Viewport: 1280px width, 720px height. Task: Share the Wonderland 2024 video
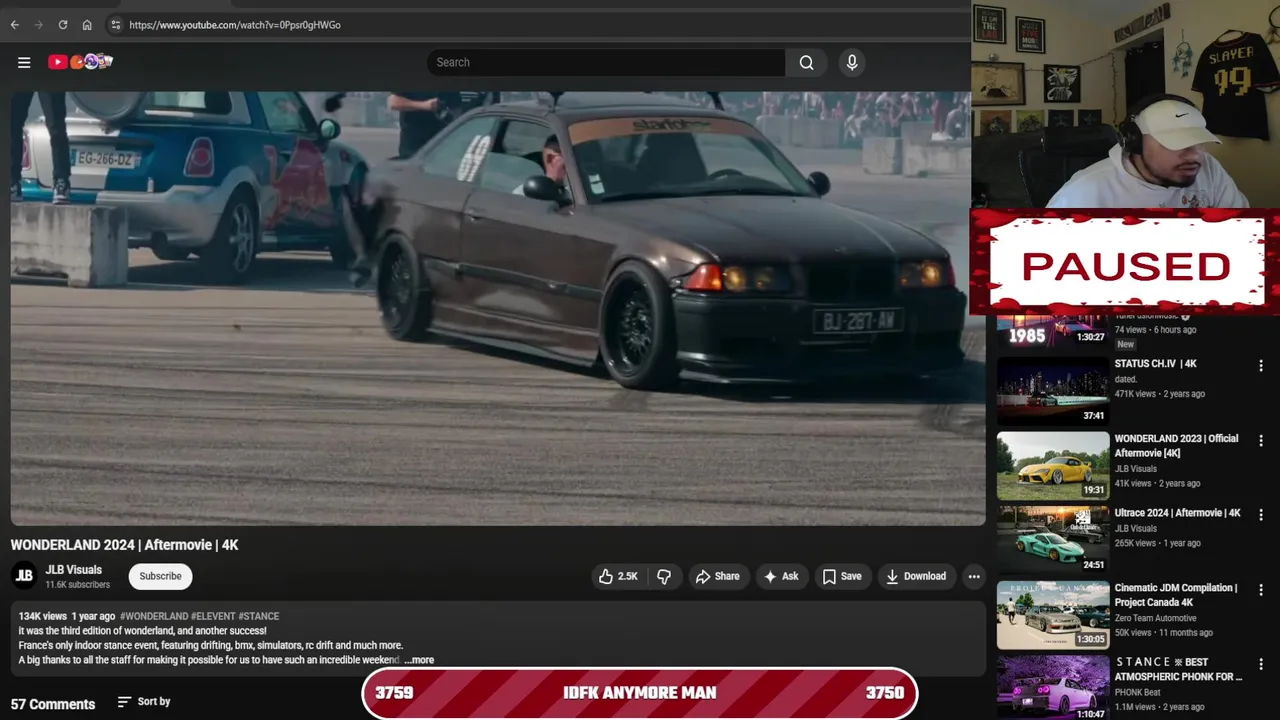coord(718,576)
